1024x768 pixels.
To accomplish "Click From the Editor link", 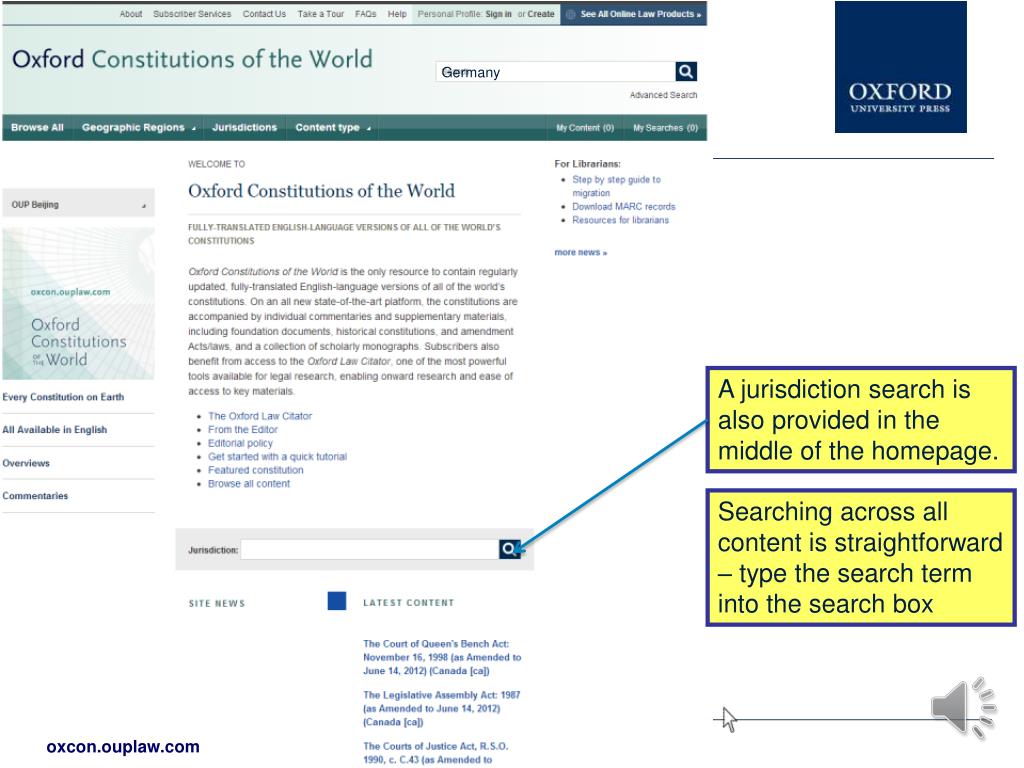I will (243, 430).
